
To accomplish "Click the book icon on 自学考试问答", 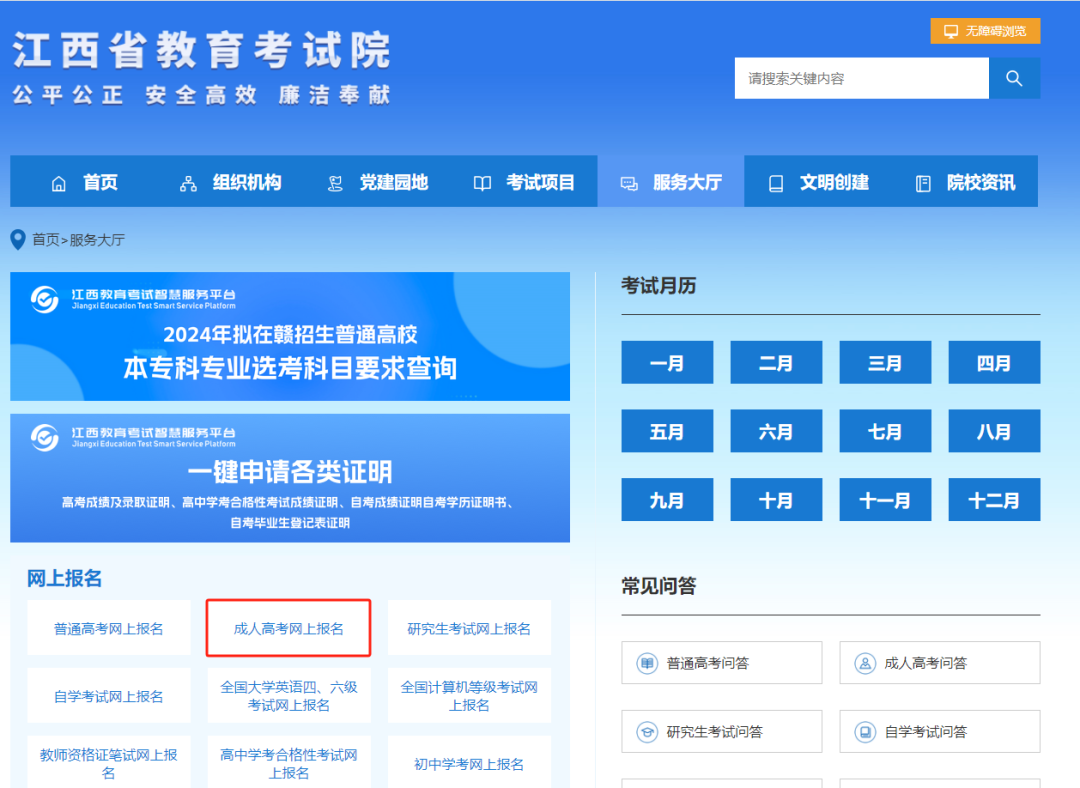I will pyautogui.click(x=865, y=731).
